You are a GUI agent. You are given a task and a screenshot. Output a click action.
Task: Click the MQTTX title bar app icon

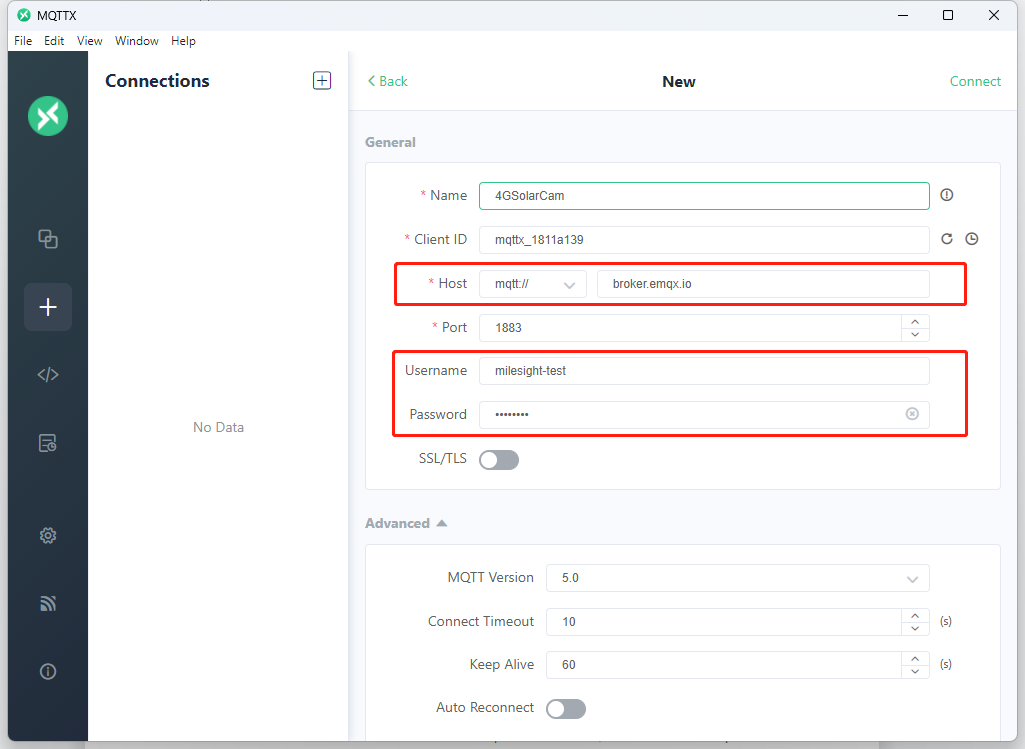click(x=24, y=15)
